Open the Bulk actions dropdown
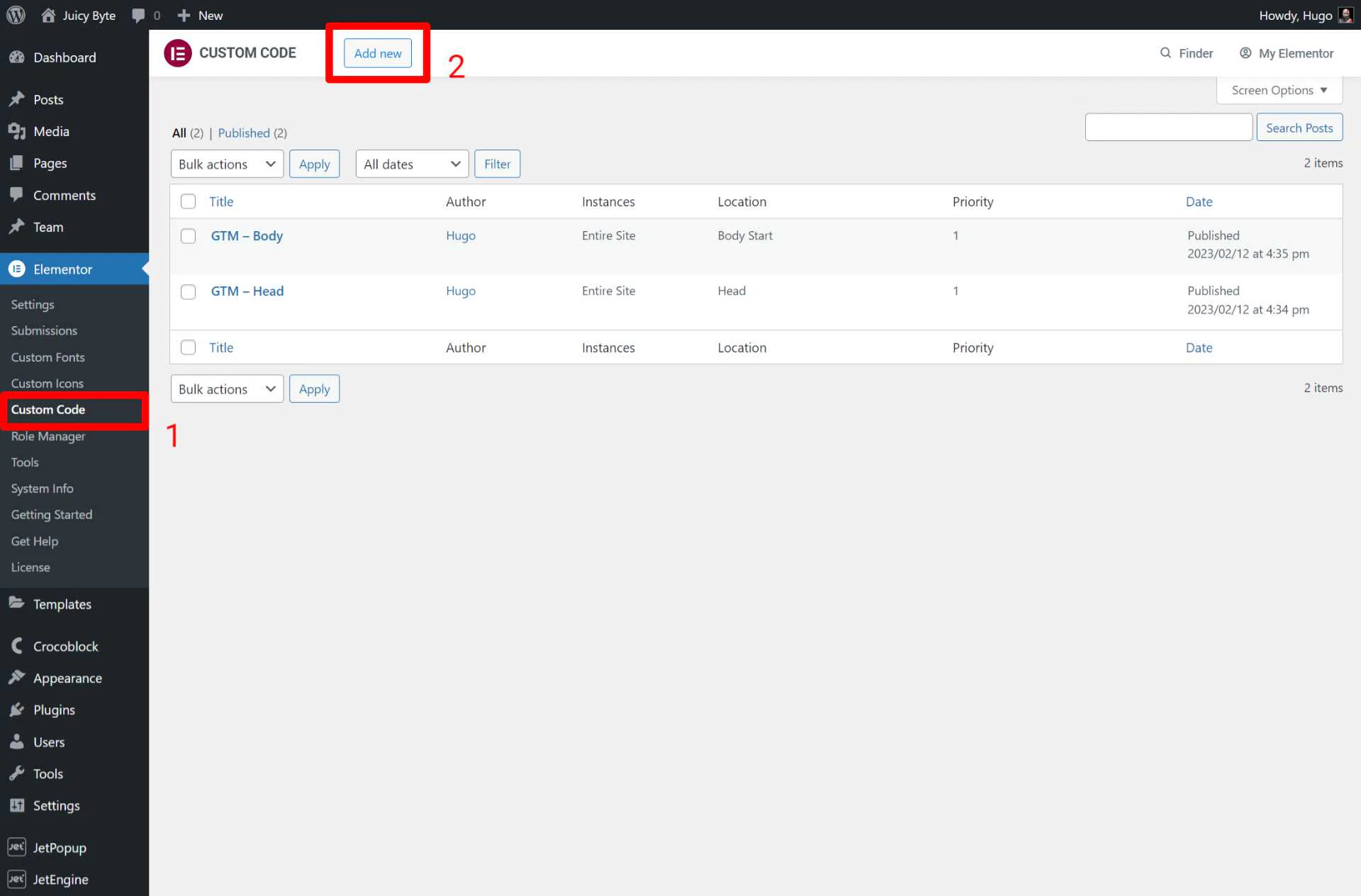The height and width of the screenshot is (896, 1361). [x=226, y=164]
